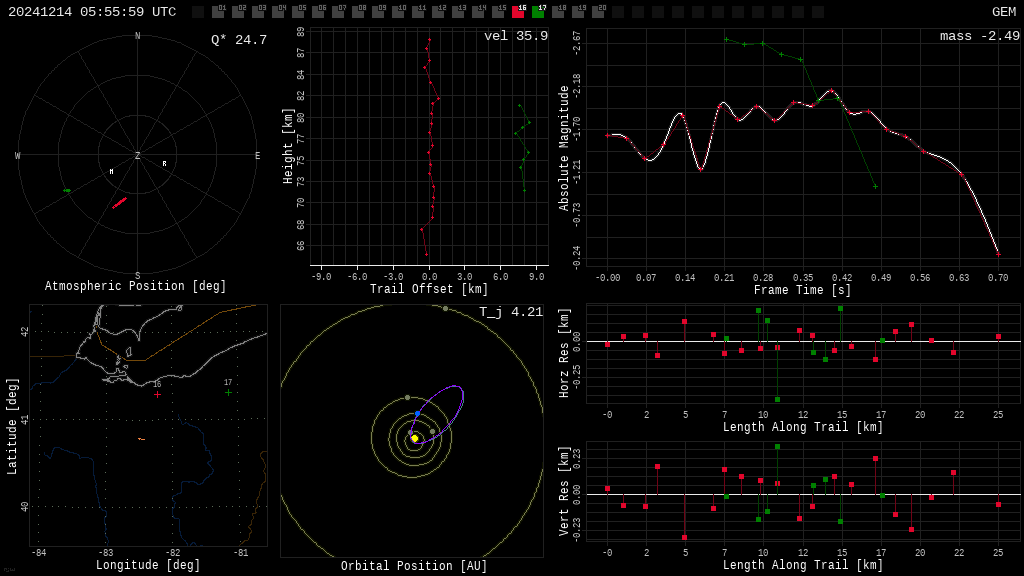Select station indicator 08
Image resolution: width=1024 pixels, height=576 pixels.
358,11
